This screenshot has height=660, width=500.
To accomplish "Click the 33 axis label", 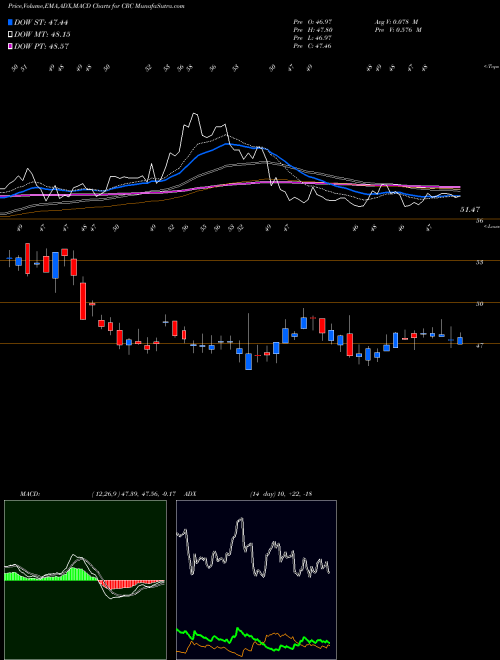I will click(x=479, y=262).
